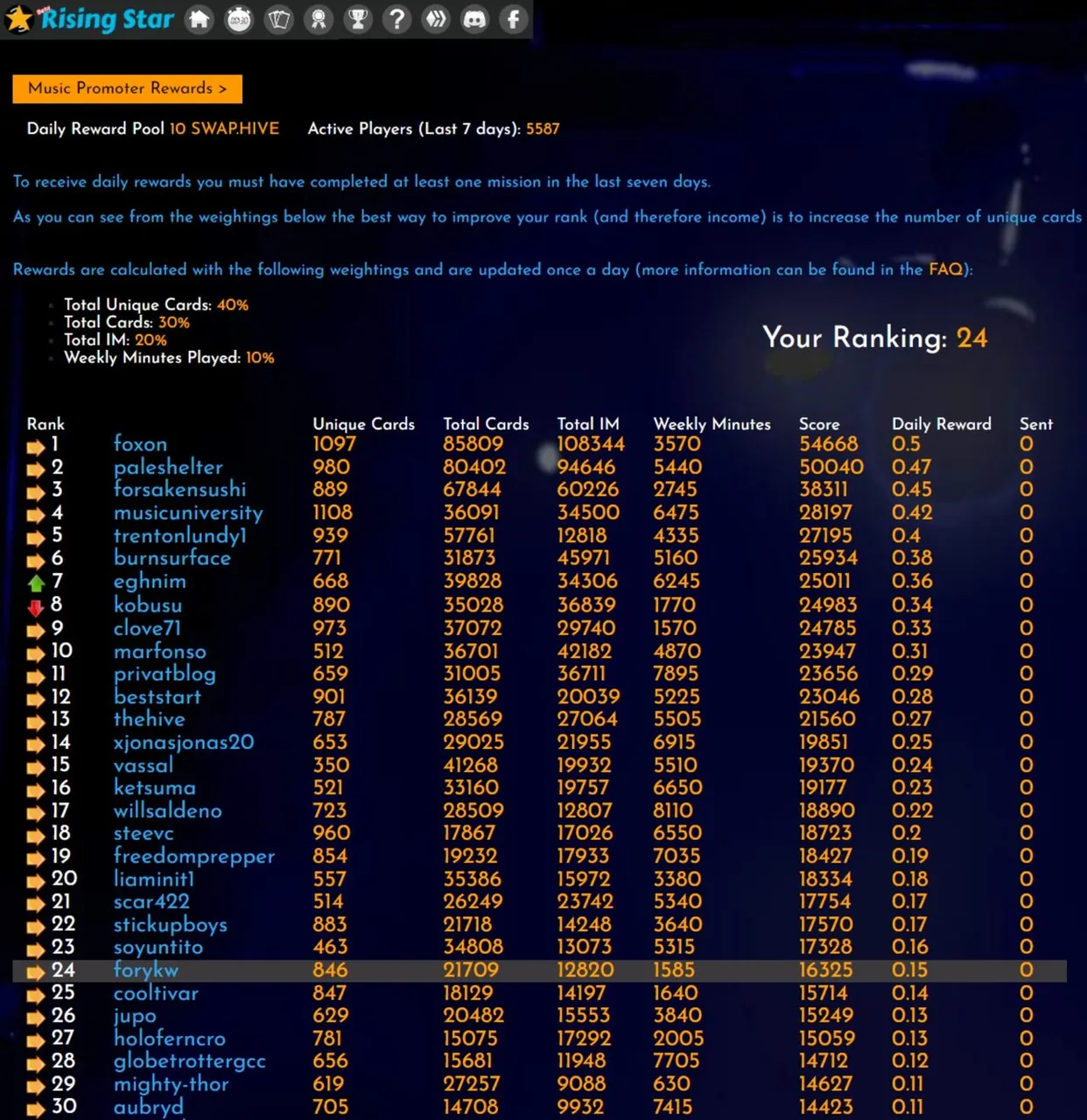This screenshot has width=1087, height=1120.
Task: Open player thehive's link
Action: pyautogui.click(x=150, y=719)
